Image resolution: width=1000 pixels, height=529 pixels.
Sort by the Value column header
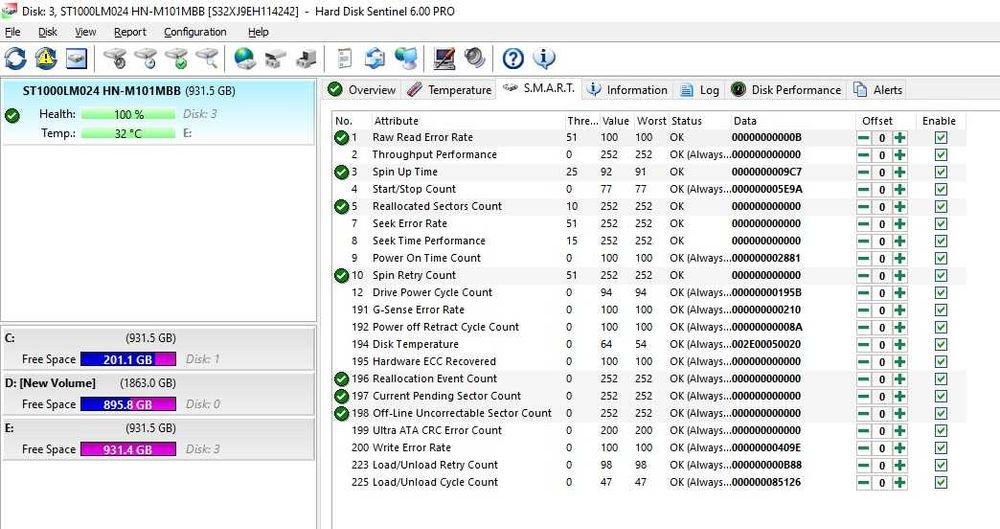615,121
